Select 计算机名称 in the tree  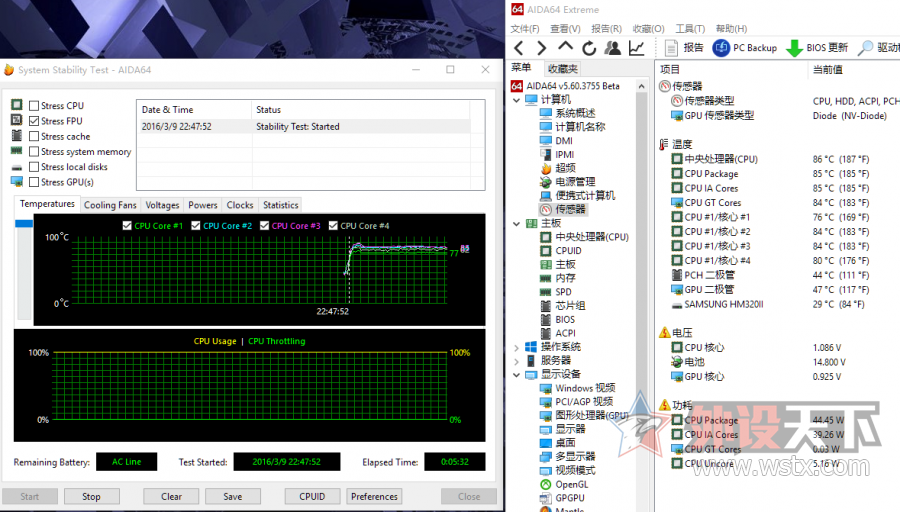[580, 127]
